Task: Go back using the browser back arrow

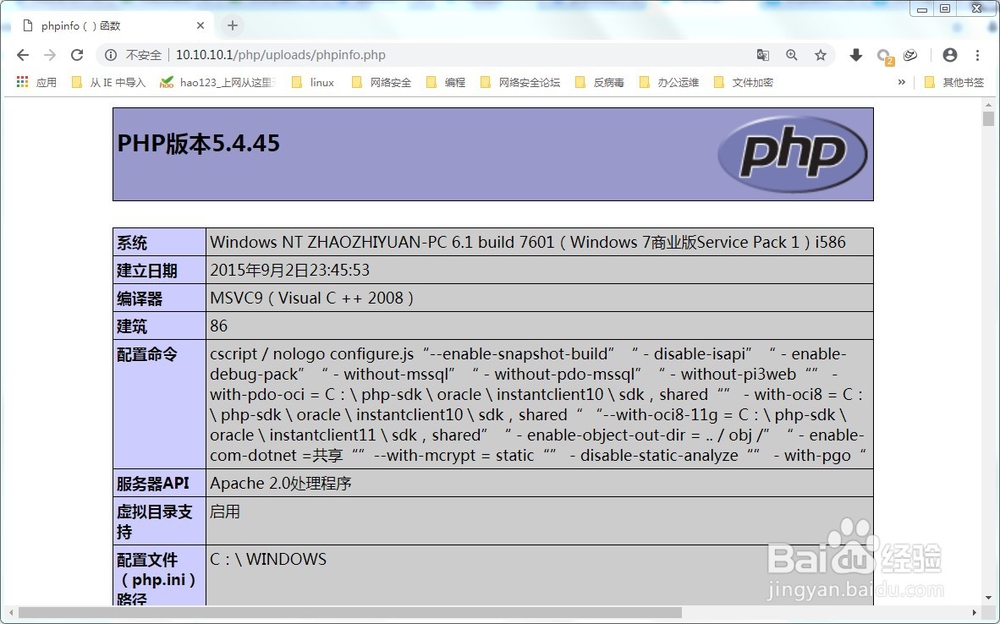Action: click(x=23, y=55)
